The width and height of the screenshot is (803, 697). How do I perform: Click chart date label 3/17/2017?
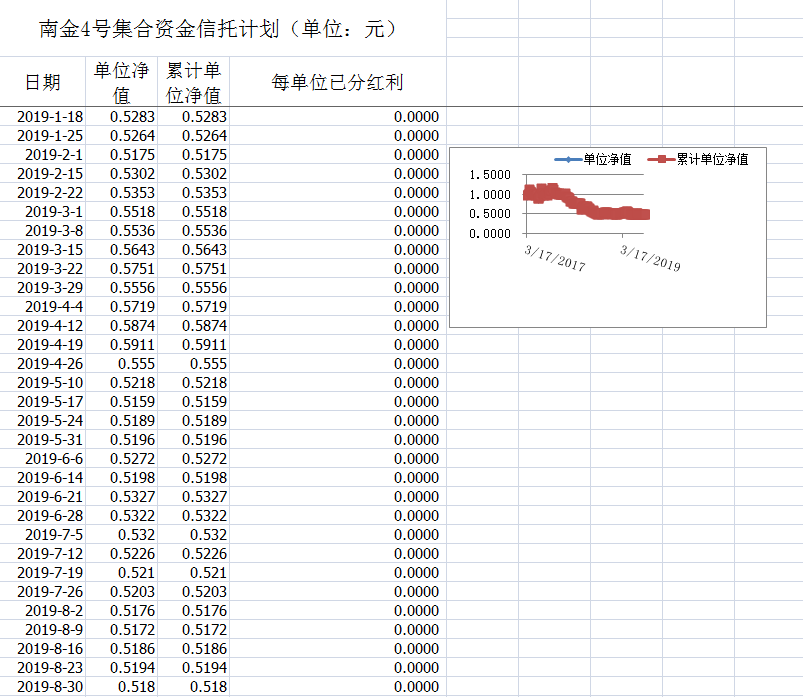pyautogui.click(x=555, y=258)
